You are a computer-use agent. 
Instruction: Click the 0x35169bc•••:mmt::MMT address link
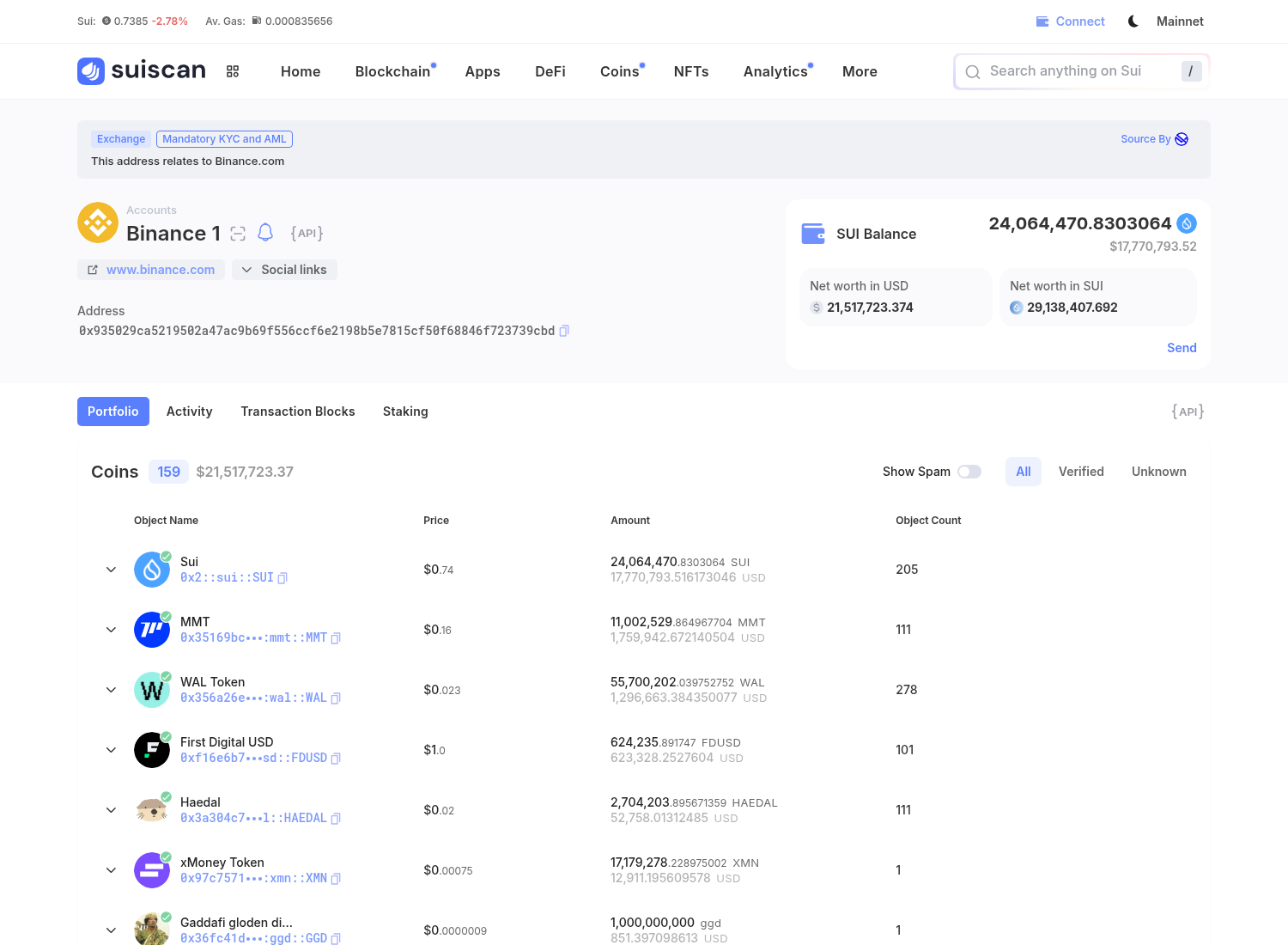[x=253, y=638]
